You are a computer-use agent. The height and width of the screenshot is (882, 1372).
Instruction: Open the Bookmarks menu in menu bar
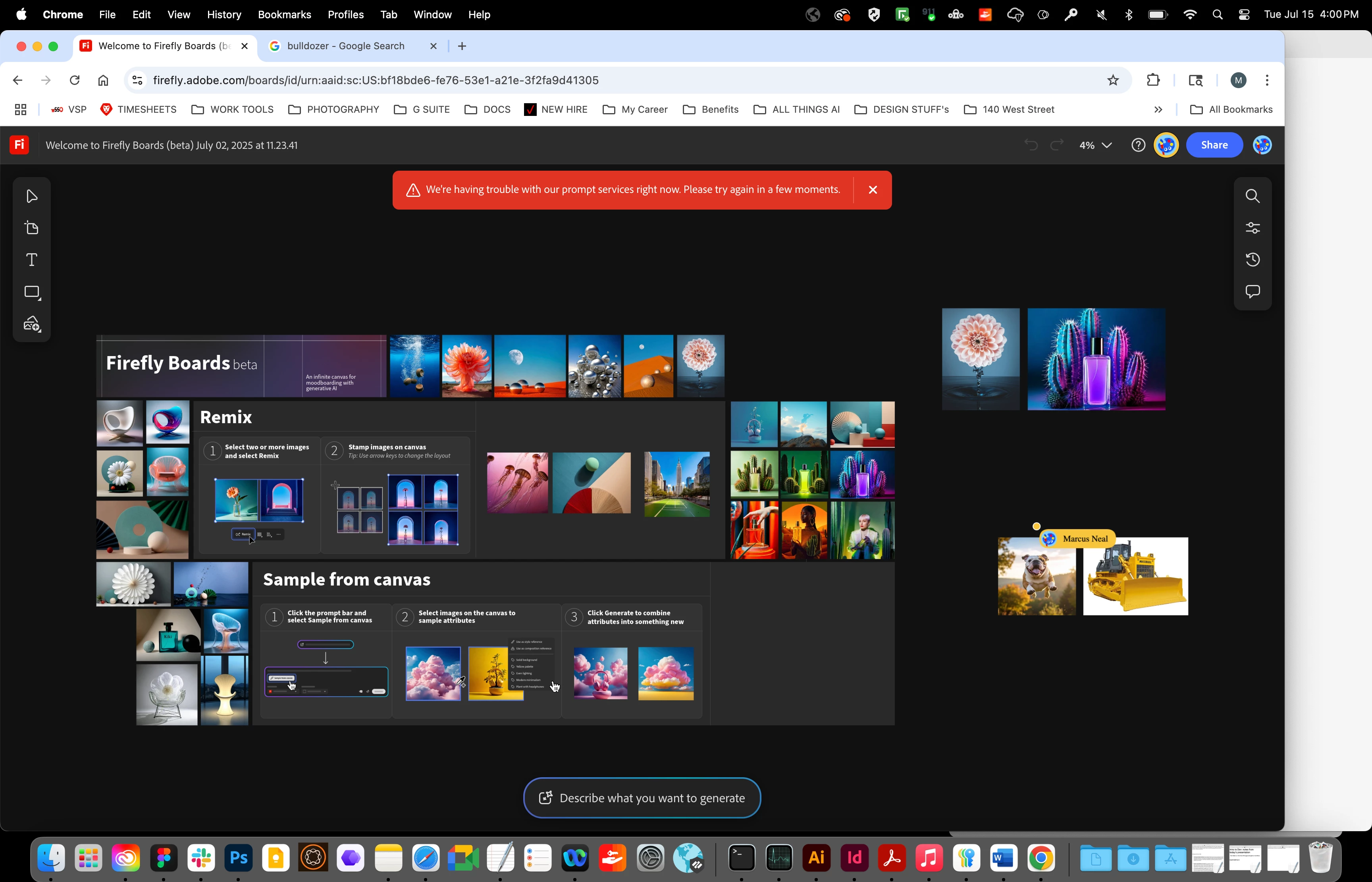click(x=284, y=14)
